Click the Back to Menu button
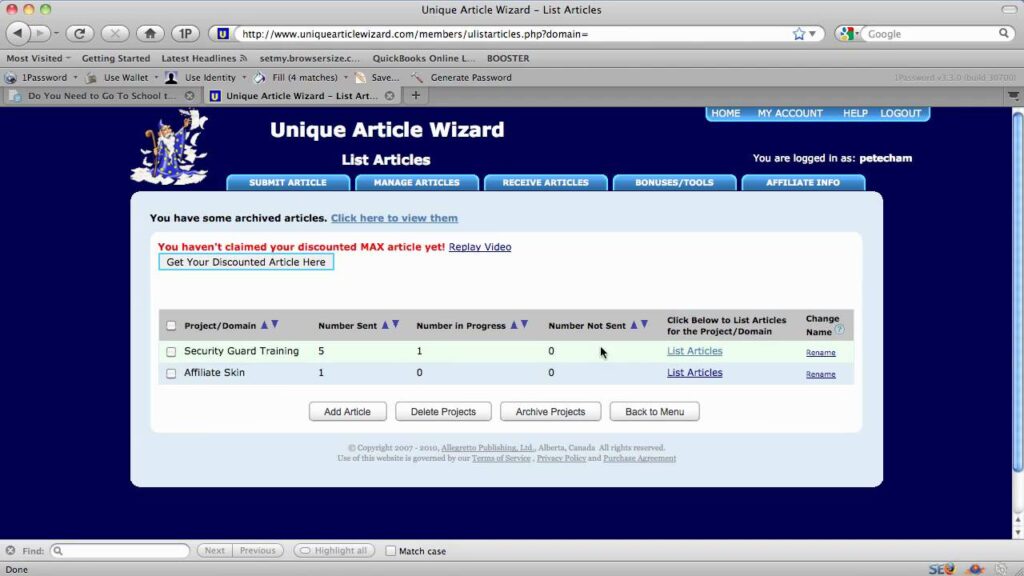 (x=654, y=411)
